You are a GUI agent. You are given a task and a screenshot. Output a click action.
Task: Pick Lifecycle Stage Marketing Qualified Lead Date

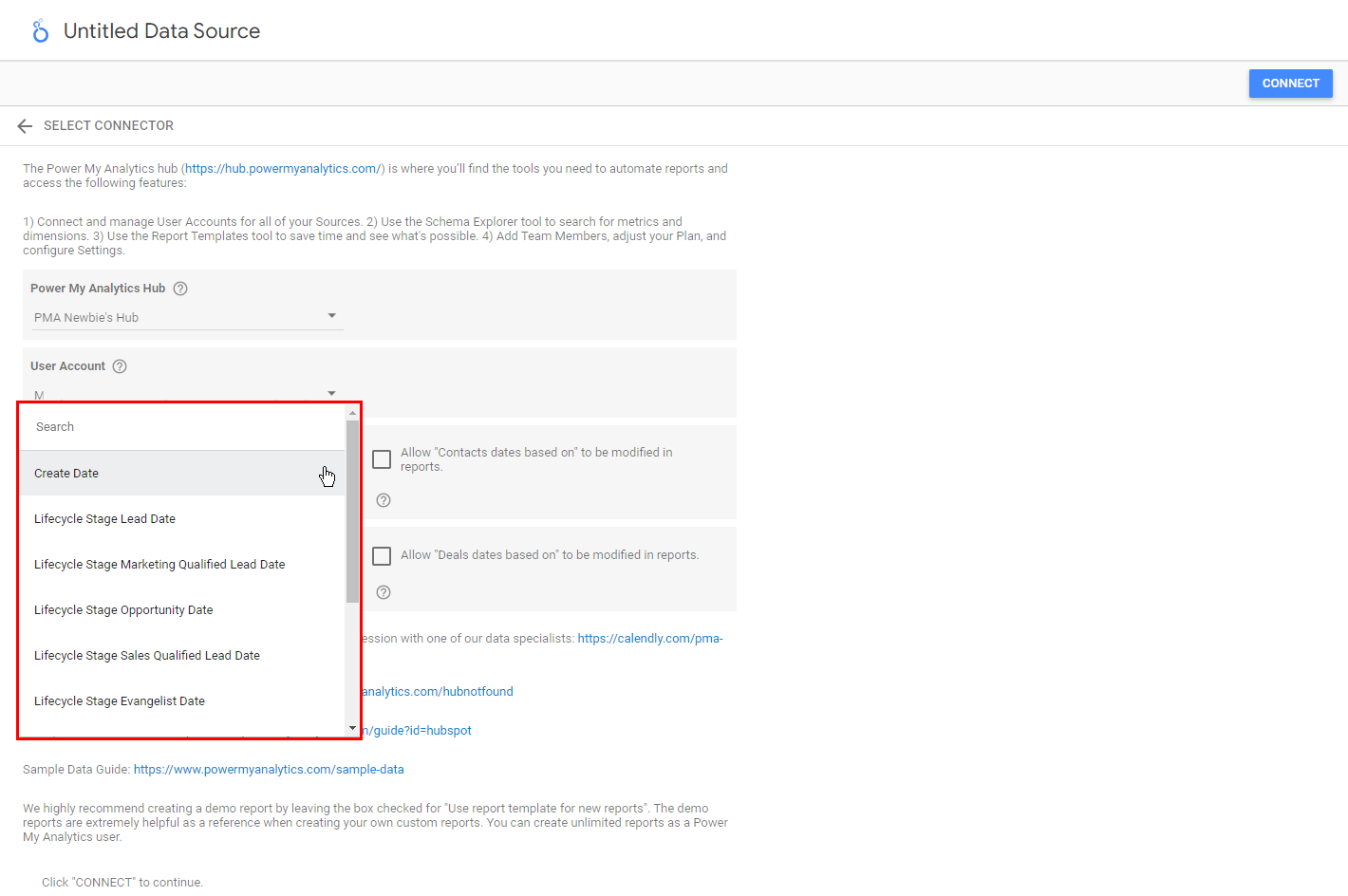[x=159, y=565]
